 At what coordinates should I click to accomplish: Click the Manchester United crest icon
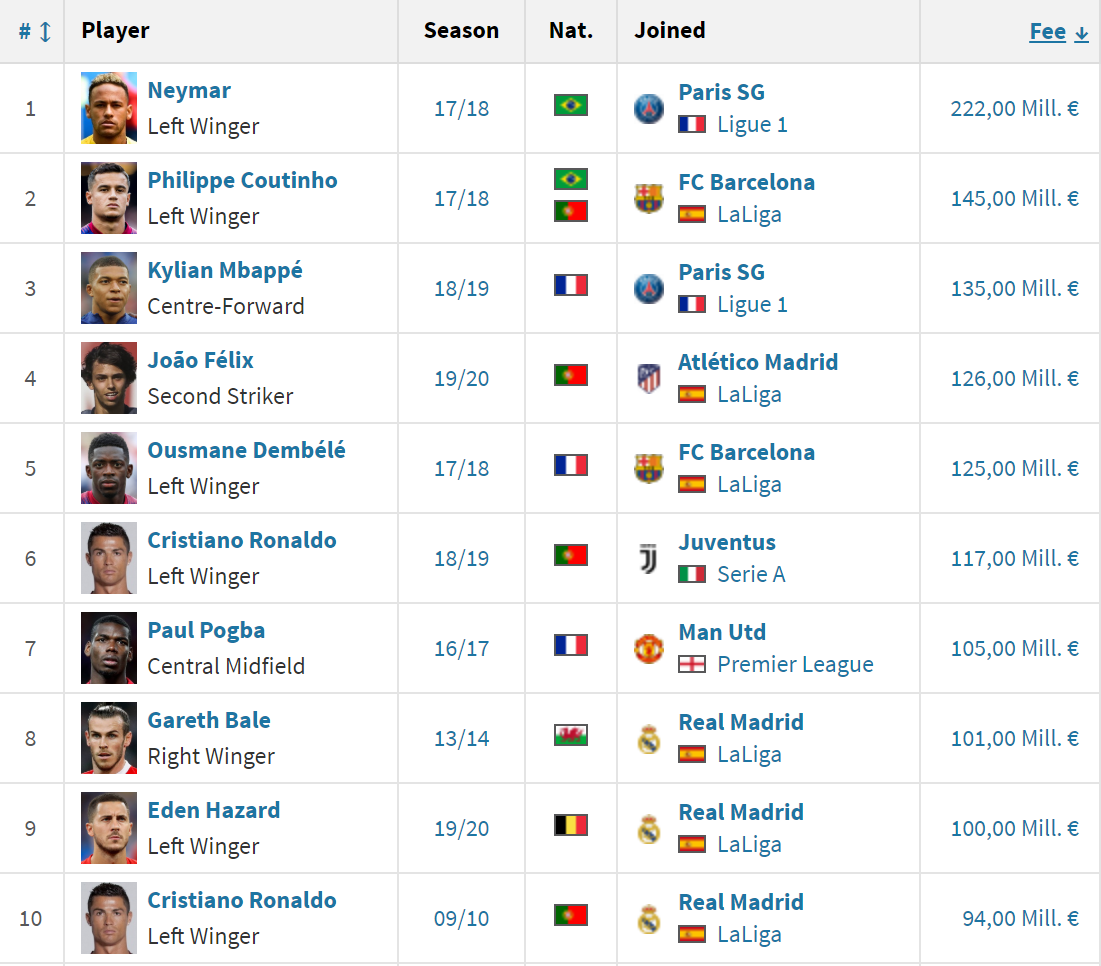[648, 648]
